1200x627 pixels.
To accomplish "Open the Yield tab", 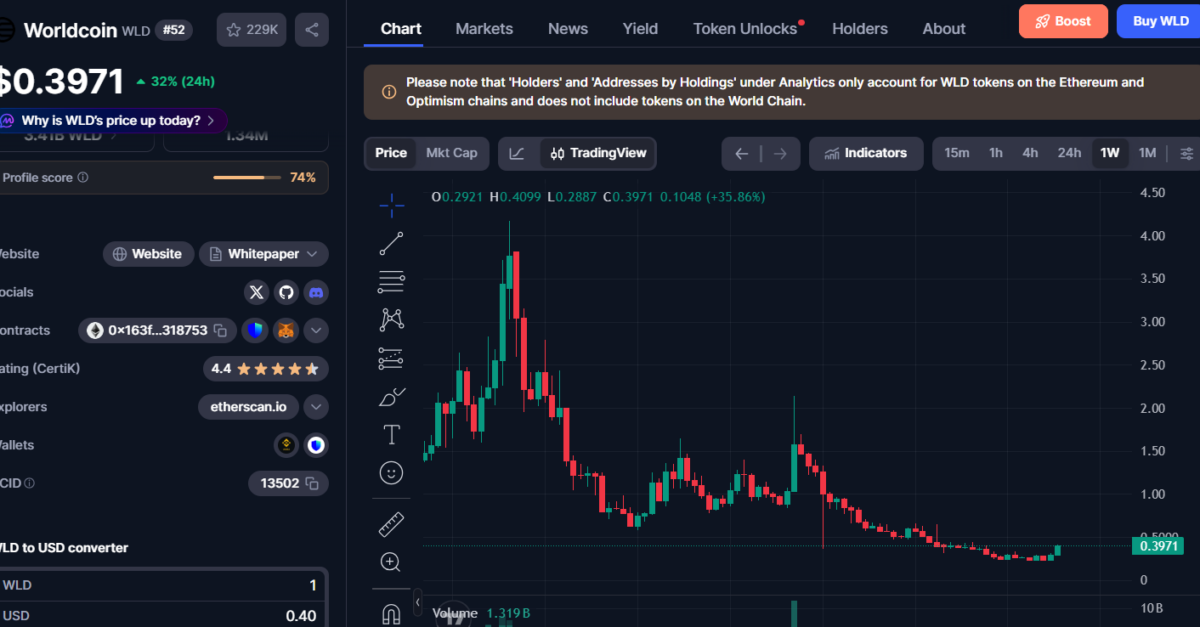I will coord(641,29).
